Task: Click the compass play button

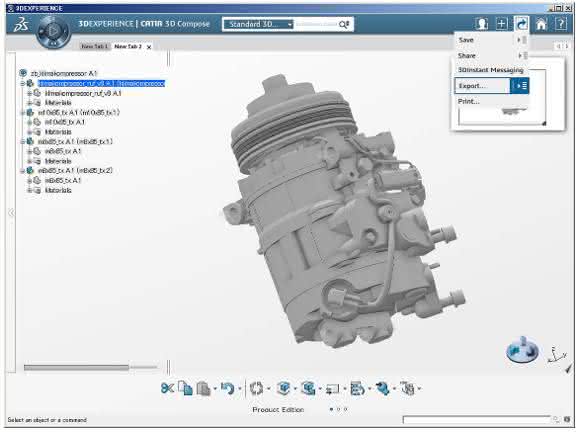Action: click(x=53, y=31)
